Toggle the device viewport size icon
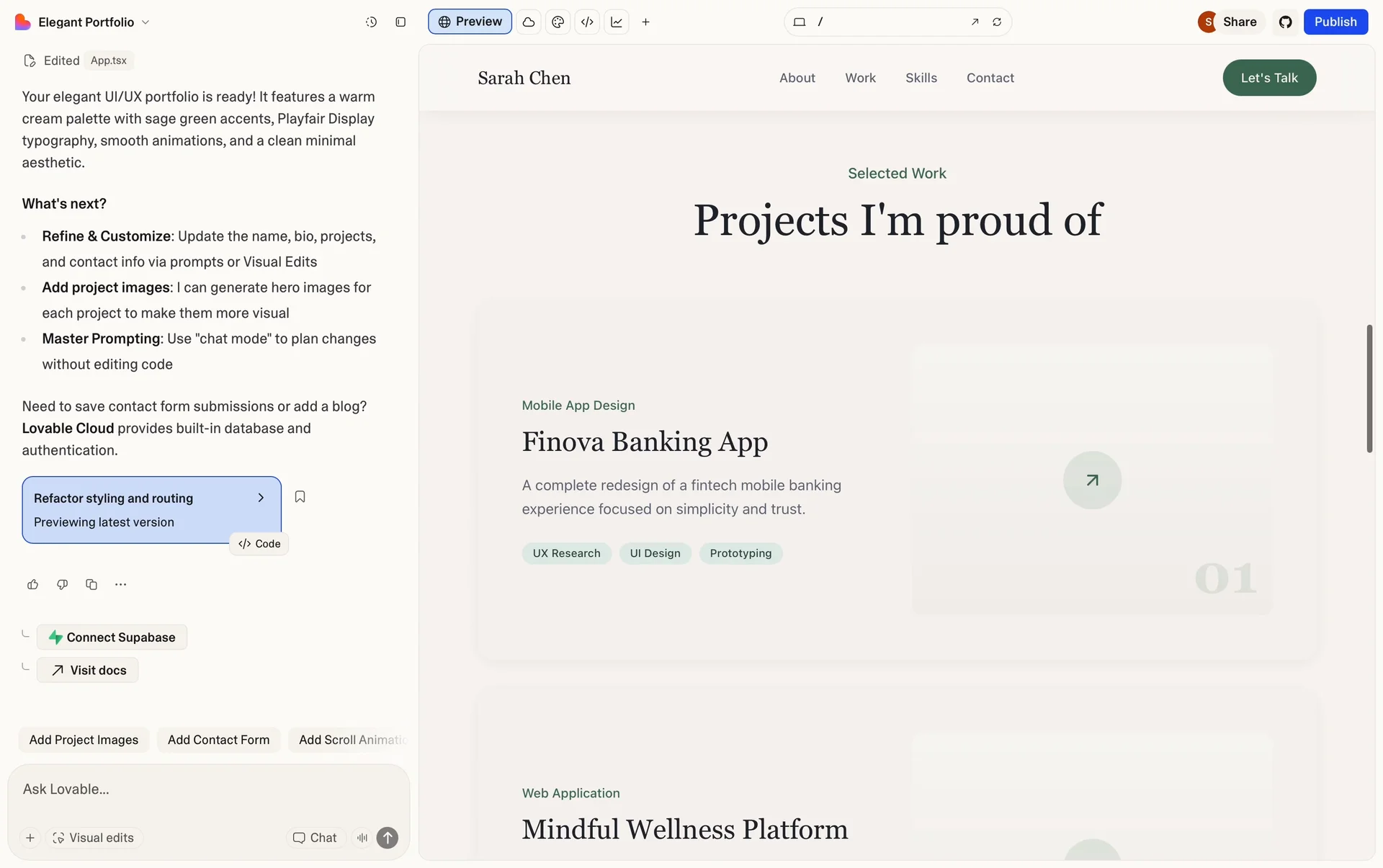 coord(799,22)
